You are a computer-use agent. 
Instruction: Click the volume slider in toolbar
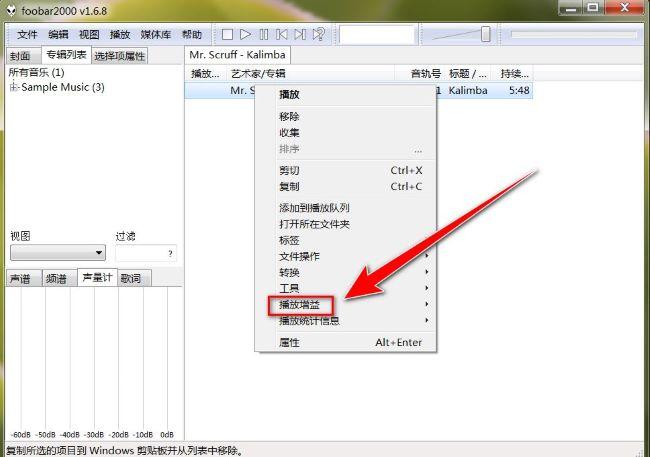click(x=464, y=35)
